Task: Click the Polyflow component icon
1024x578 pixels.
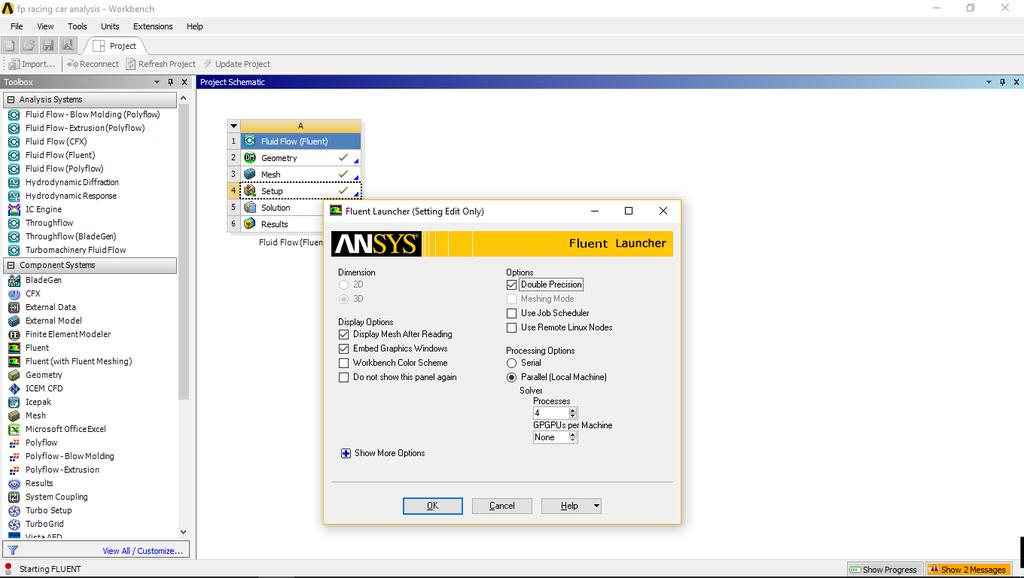Action: click(14, 443)
